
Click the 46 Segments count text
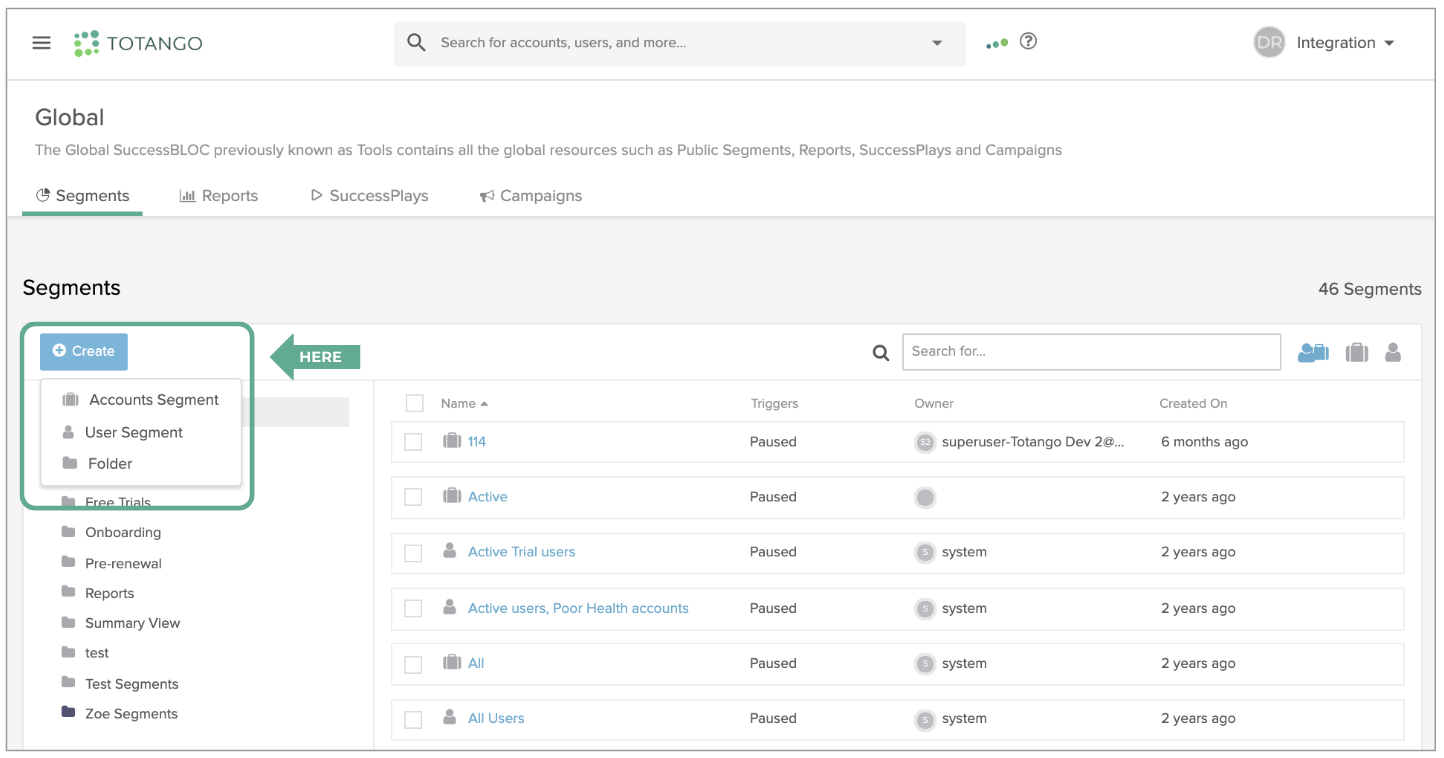[1369, 289]
